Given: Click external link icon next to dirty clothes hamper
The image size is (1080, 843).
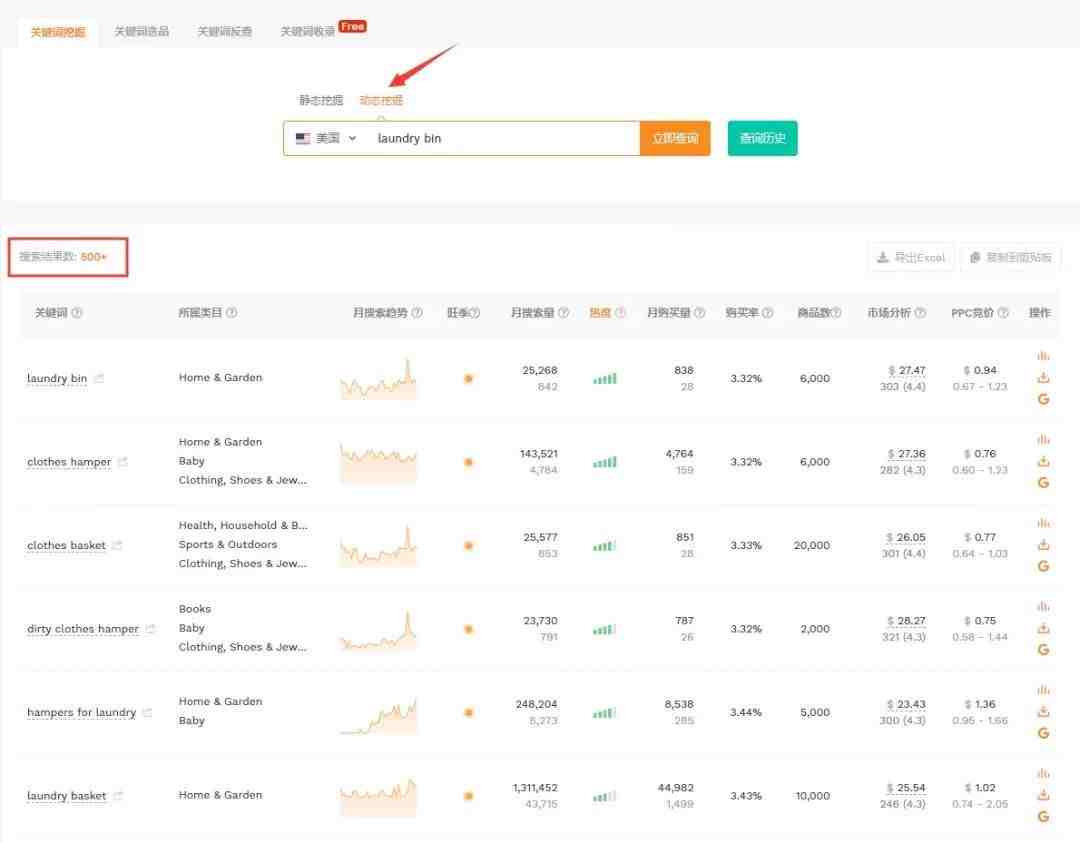Looking at the screenshot, I should pos(151,629).
